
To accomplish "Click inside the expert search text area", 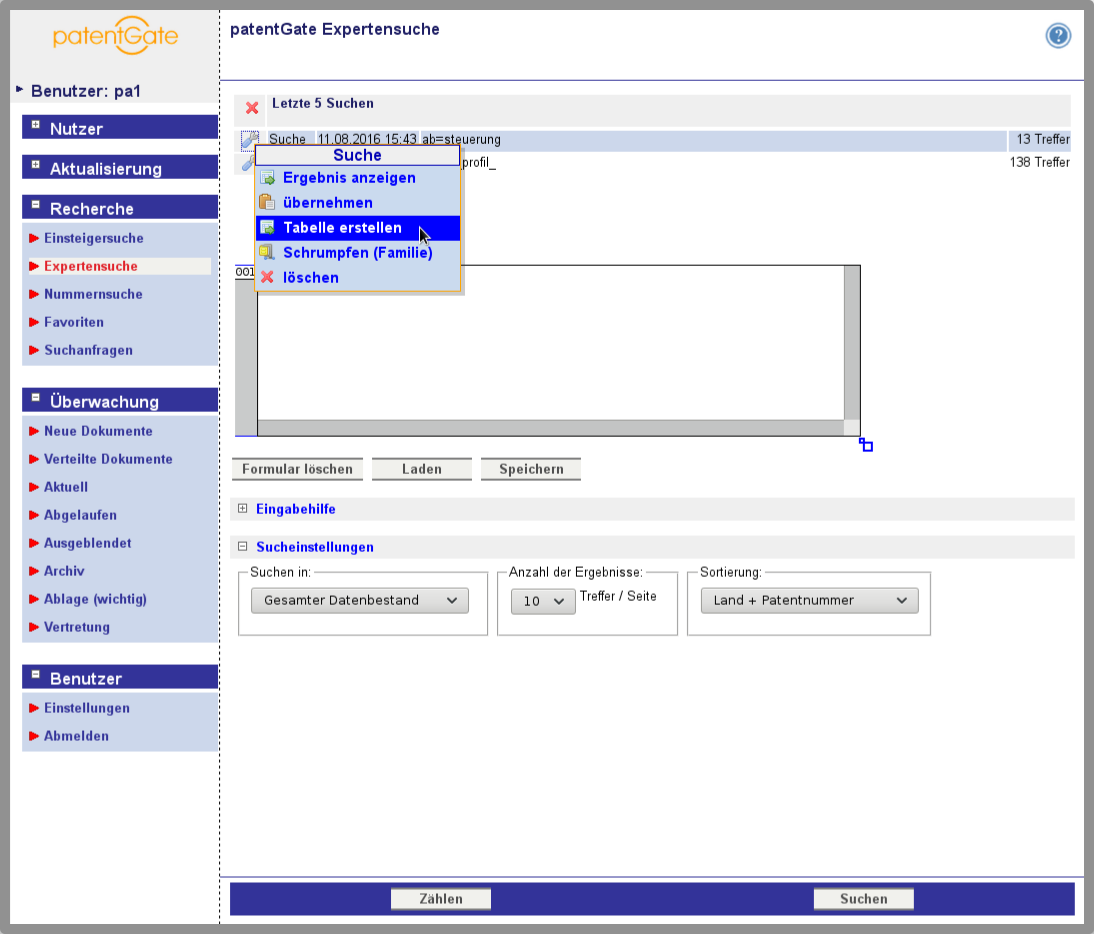I will [550, 342].
